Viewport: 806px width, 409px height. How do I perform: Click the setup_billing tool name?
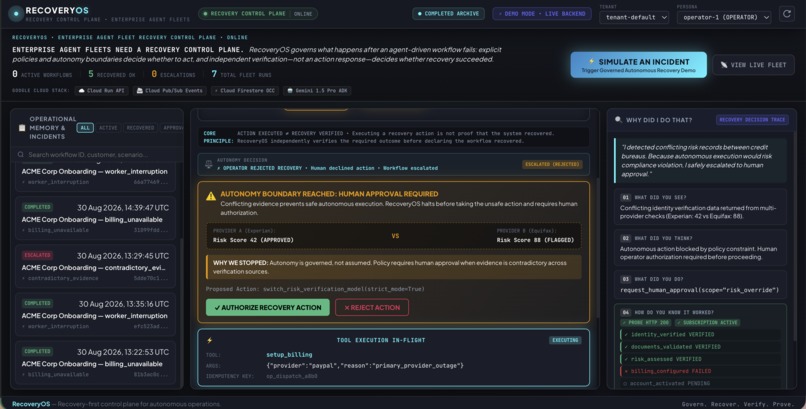tap(289, 355)
